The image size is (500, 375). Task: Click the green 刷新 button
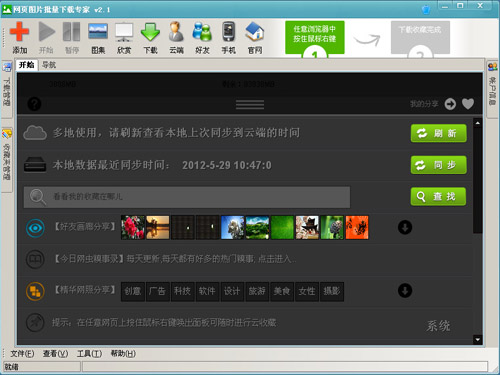439,133
